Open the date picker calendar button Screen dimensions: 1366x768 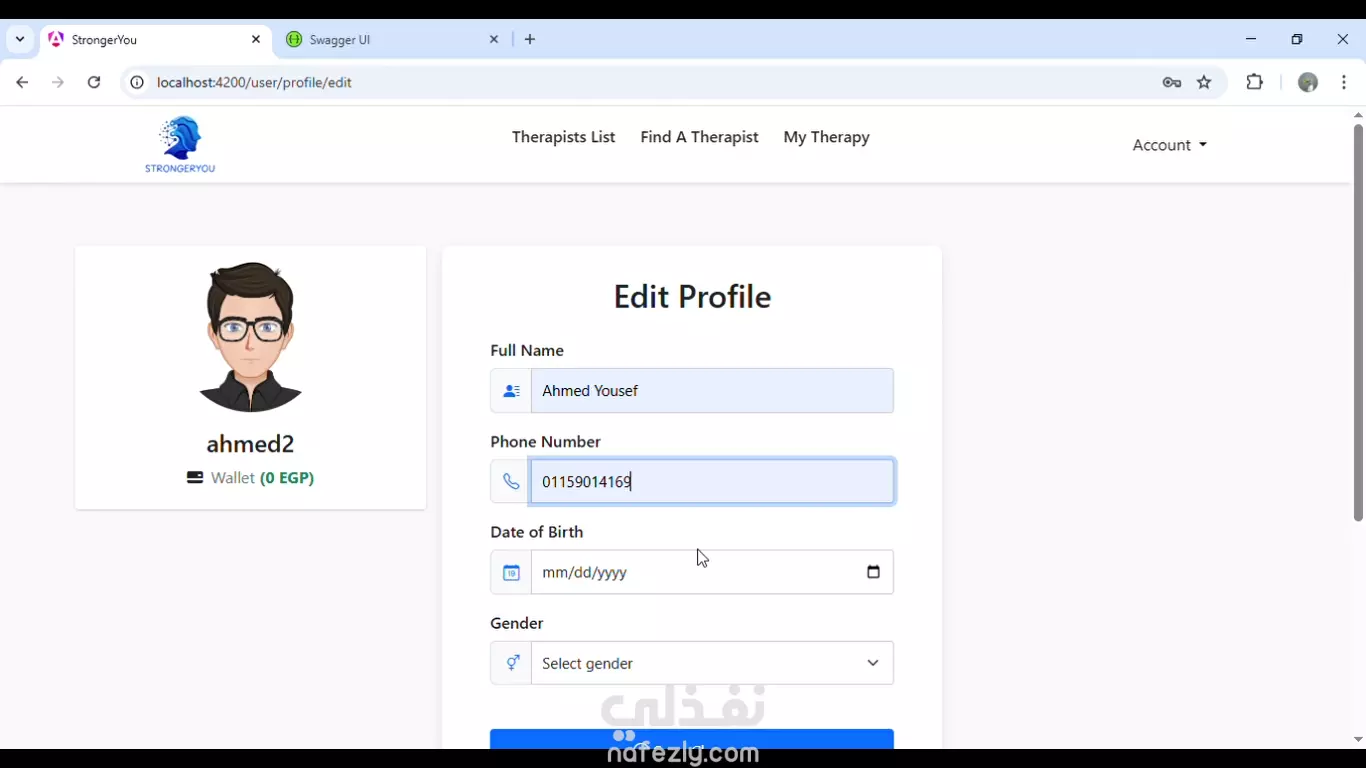pos(873,572)
